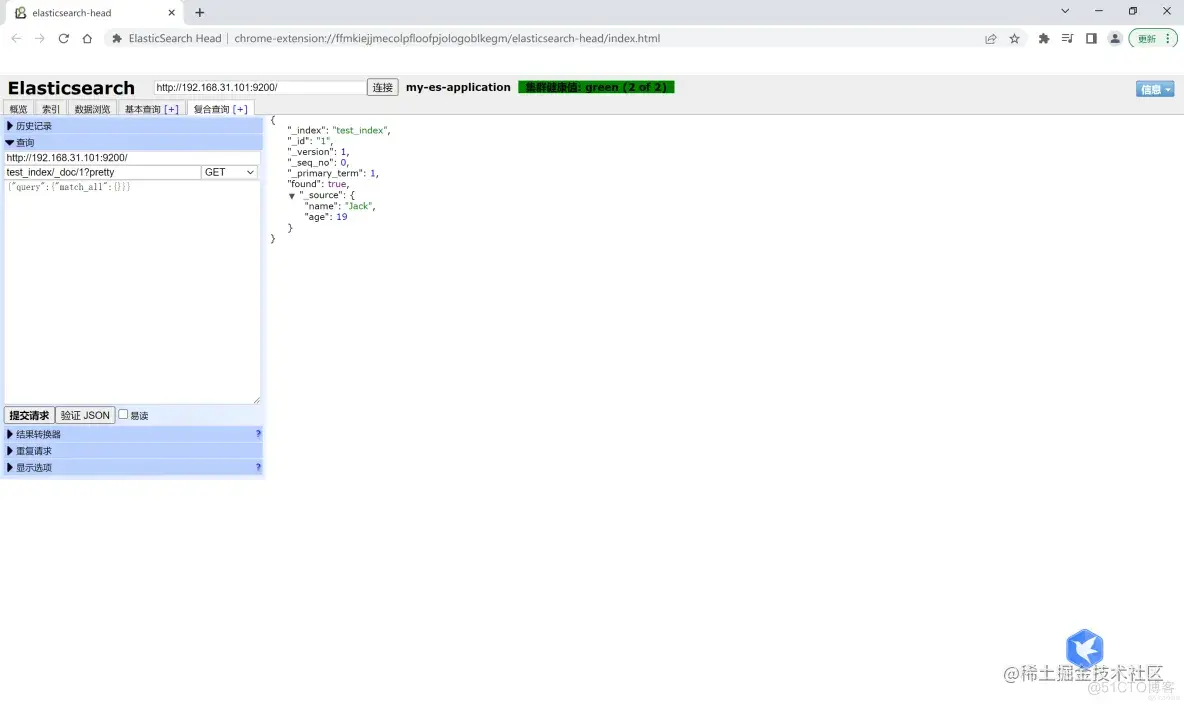Image resolution: width=1184 pixels, height=704 pixels.
Task: Click the 提交请求 submit request button
Action: pos(29,415)
